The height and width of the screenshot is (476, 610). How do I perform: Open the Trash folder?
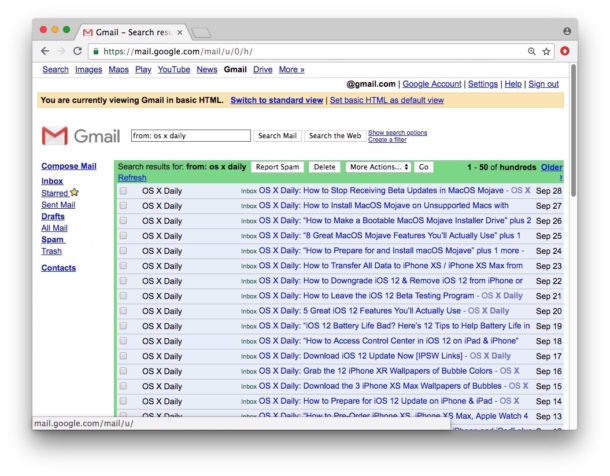(51, 251)
